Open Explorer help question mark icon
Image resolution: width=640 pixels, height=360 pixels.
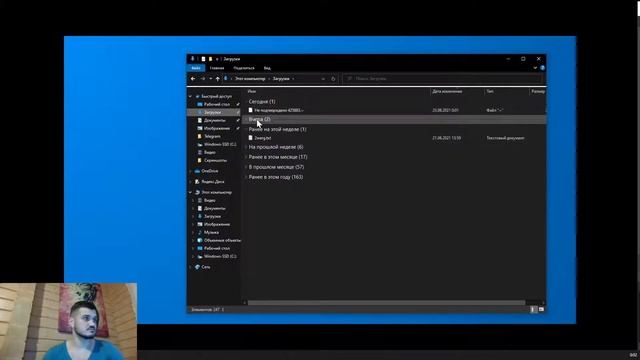(x=542, y=68)
